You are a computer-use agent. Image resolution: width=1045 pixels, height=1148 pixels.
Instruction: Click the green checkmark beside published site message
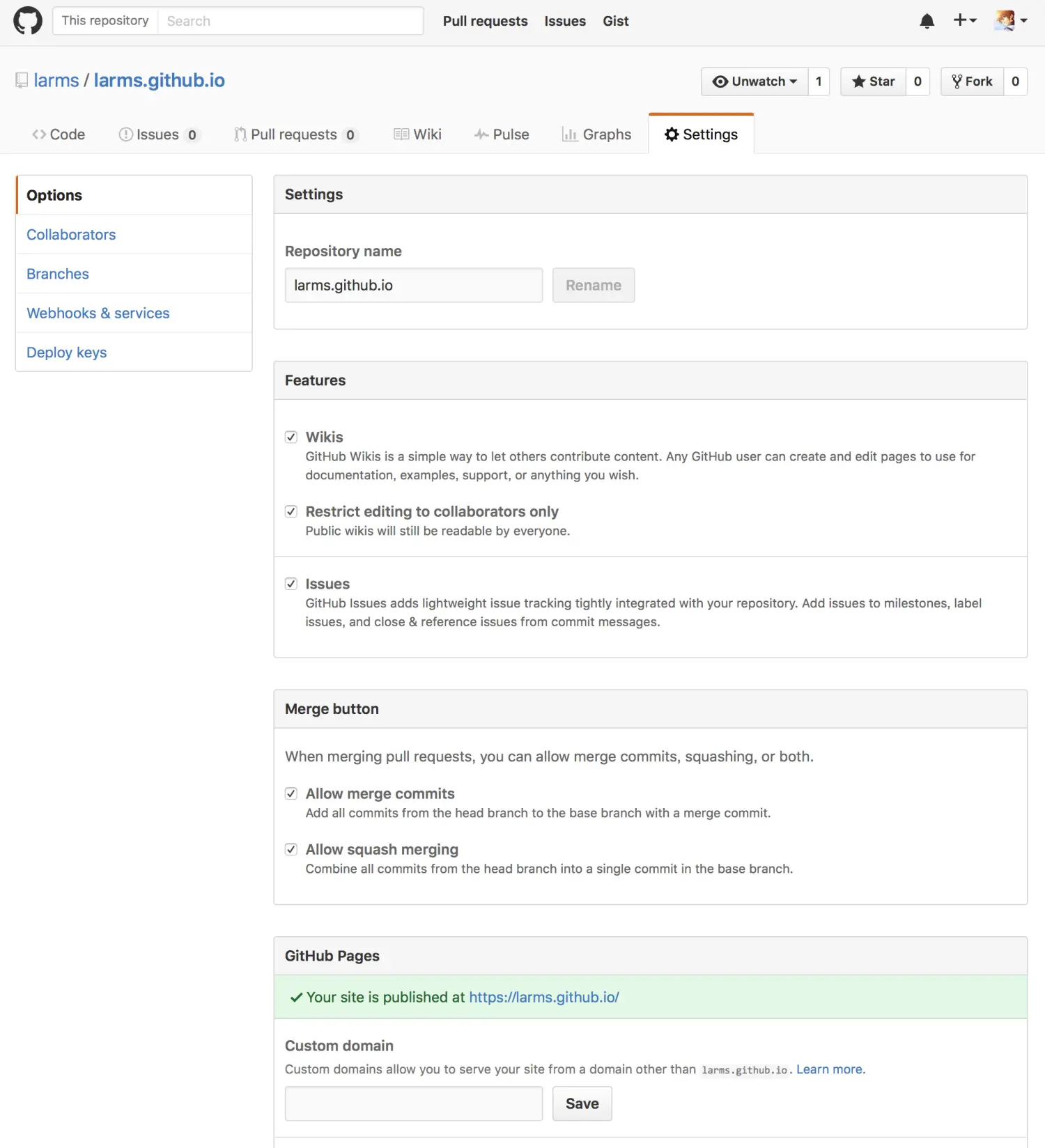[296, 998]
